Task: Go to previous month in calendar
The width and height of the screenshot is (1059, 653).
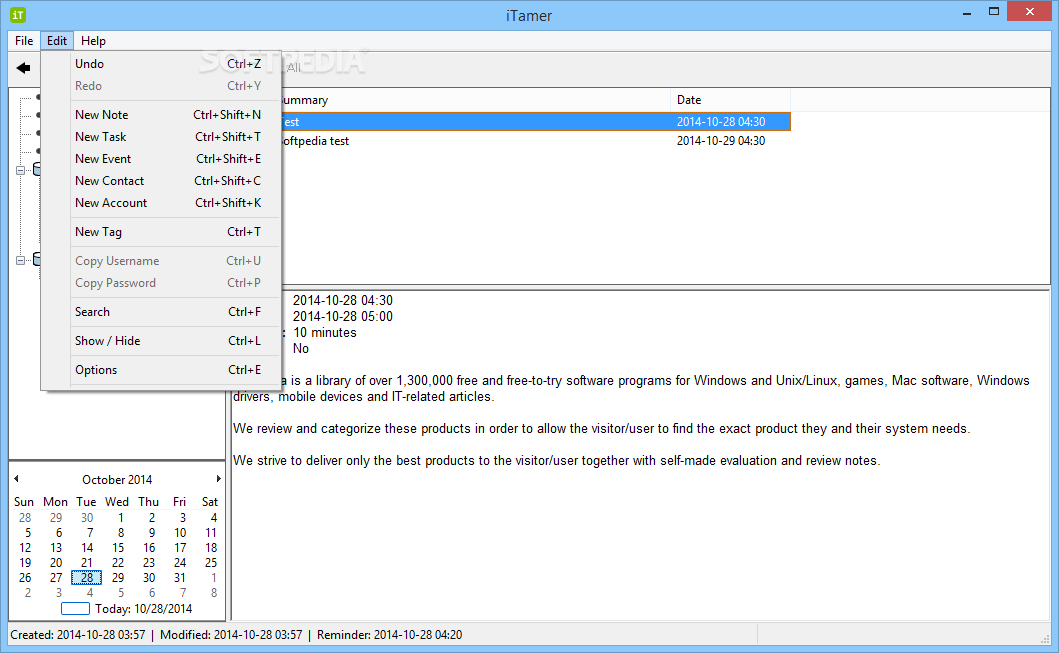Action: click(16, 479)
